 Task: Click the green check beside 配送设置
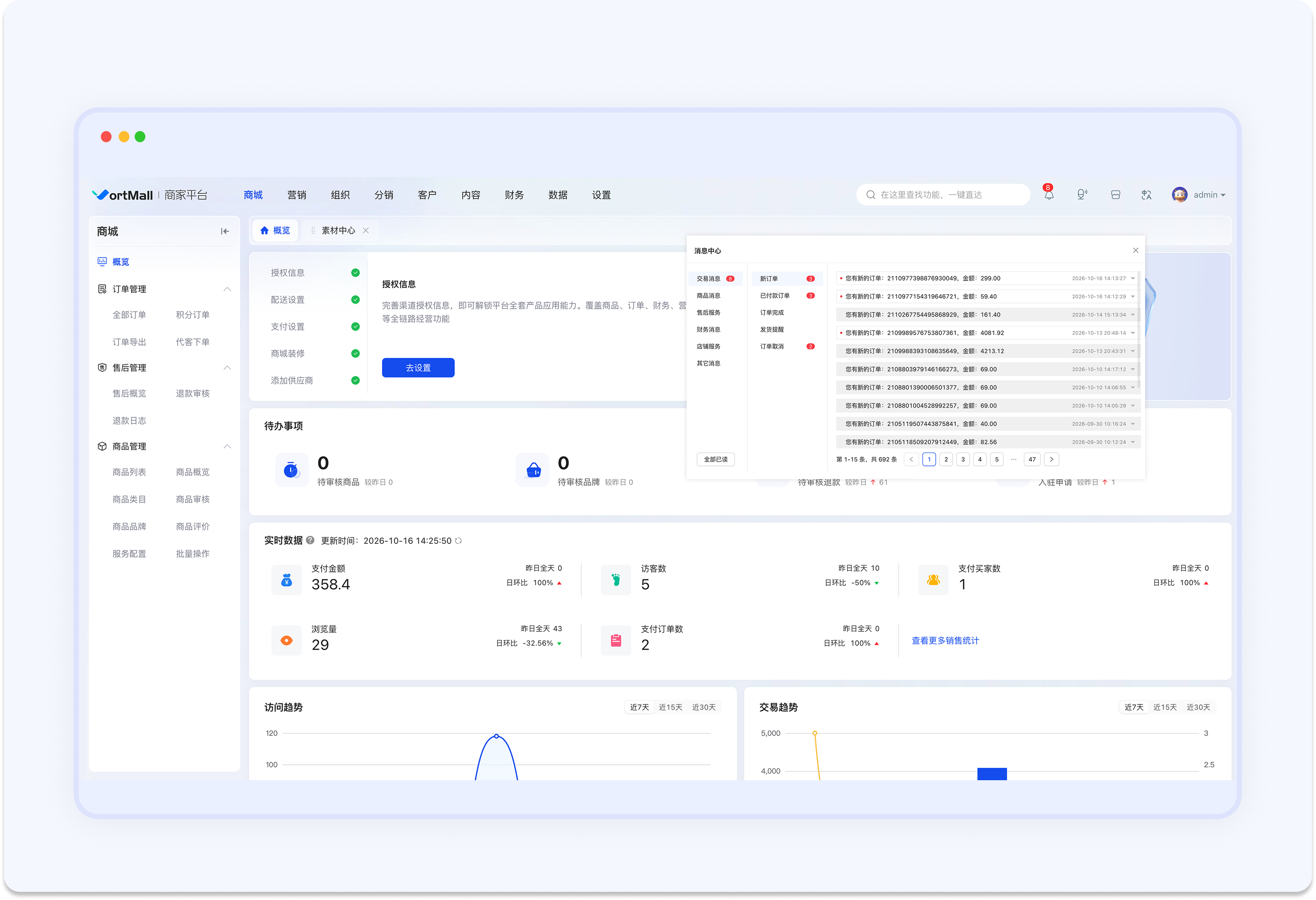click(x=355, y=300)
